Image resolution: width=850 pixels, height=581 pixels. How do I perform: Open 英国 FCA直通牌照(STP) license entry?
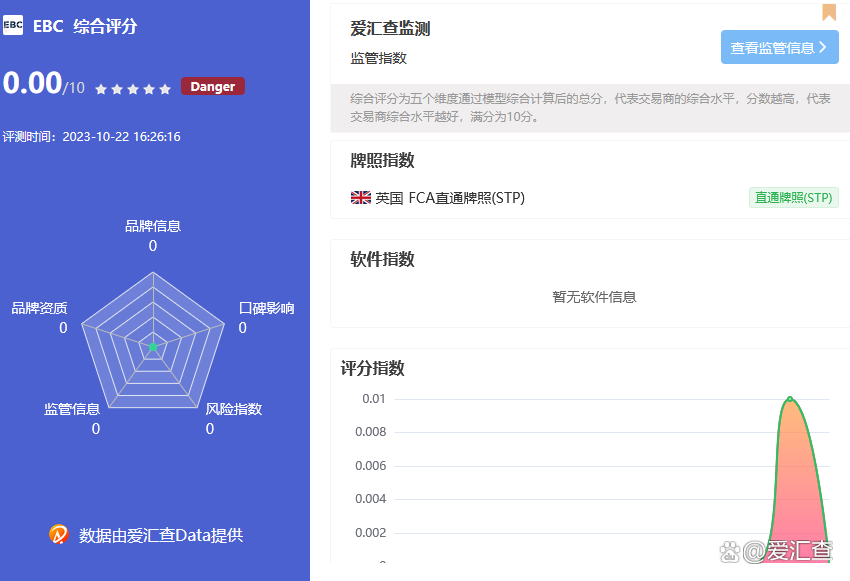tap(449, 198)
